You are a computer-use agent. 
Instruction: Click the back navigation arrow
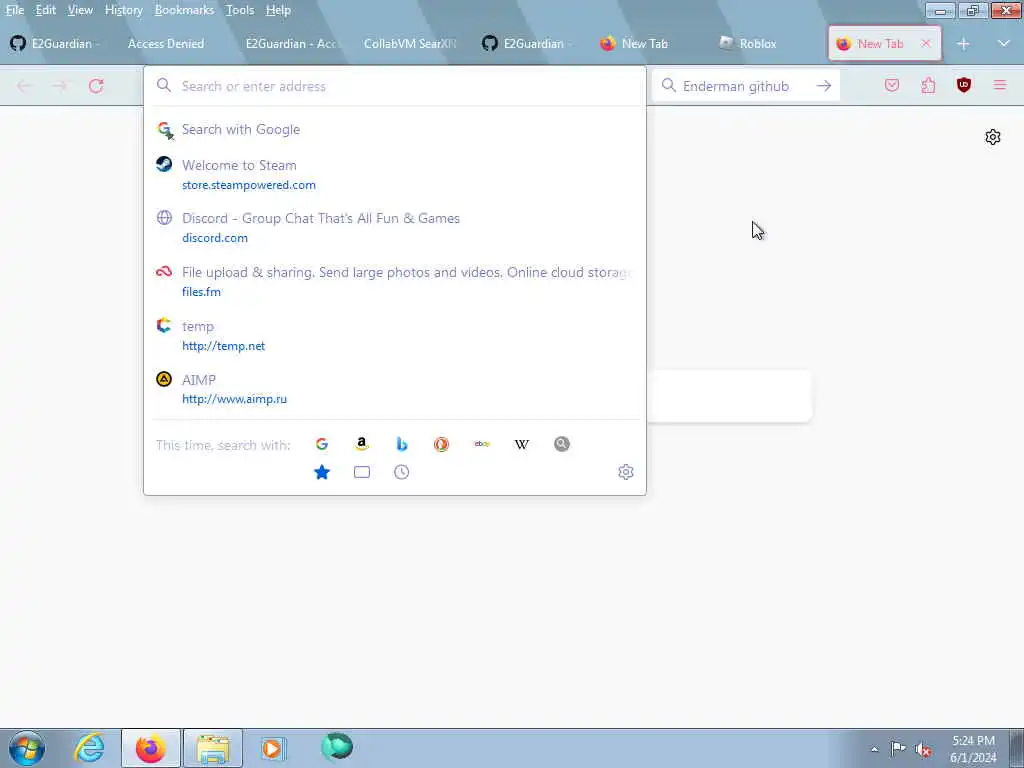point(24,86)
